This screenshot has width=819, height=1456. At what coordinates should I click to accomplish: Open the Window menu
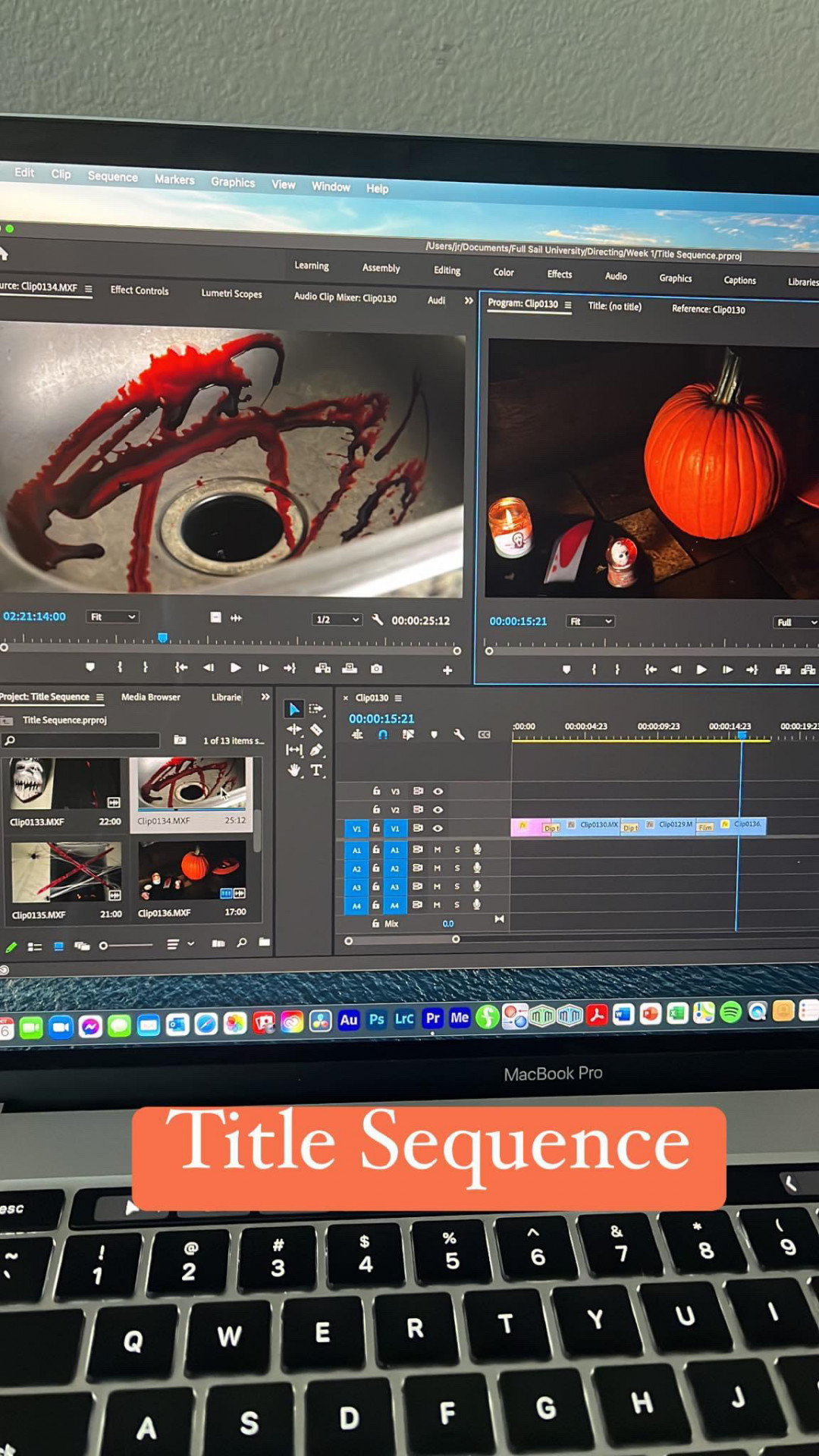coord(331,187)
